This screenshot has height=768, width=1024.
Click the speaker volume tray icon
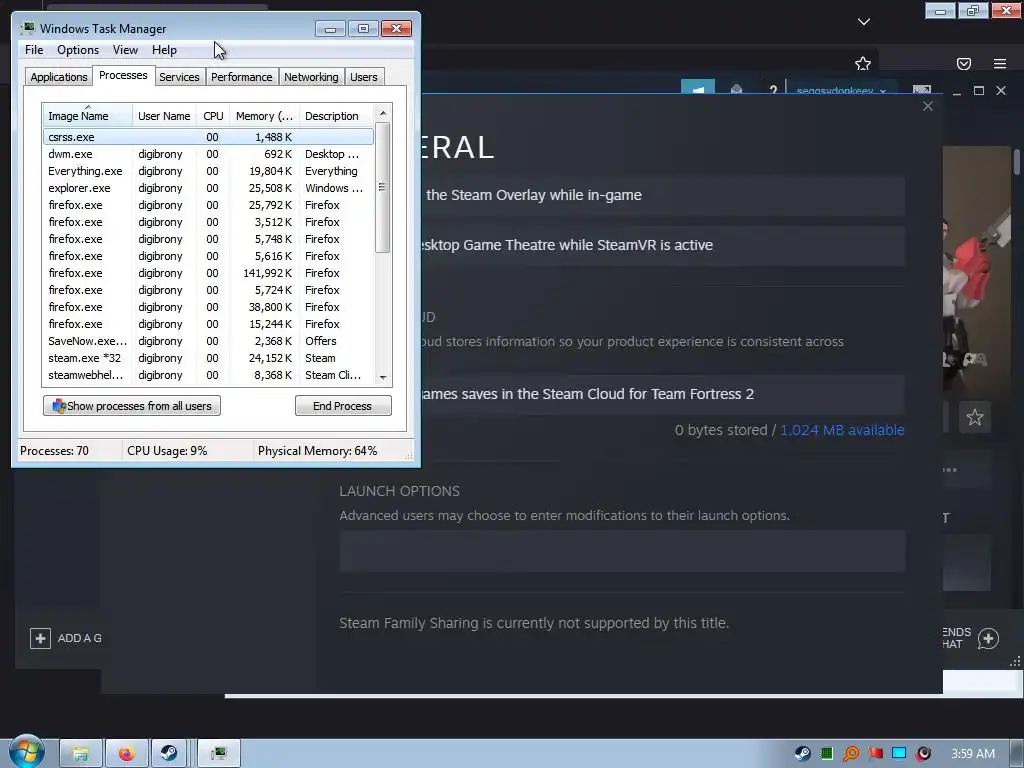pos(923,754)
